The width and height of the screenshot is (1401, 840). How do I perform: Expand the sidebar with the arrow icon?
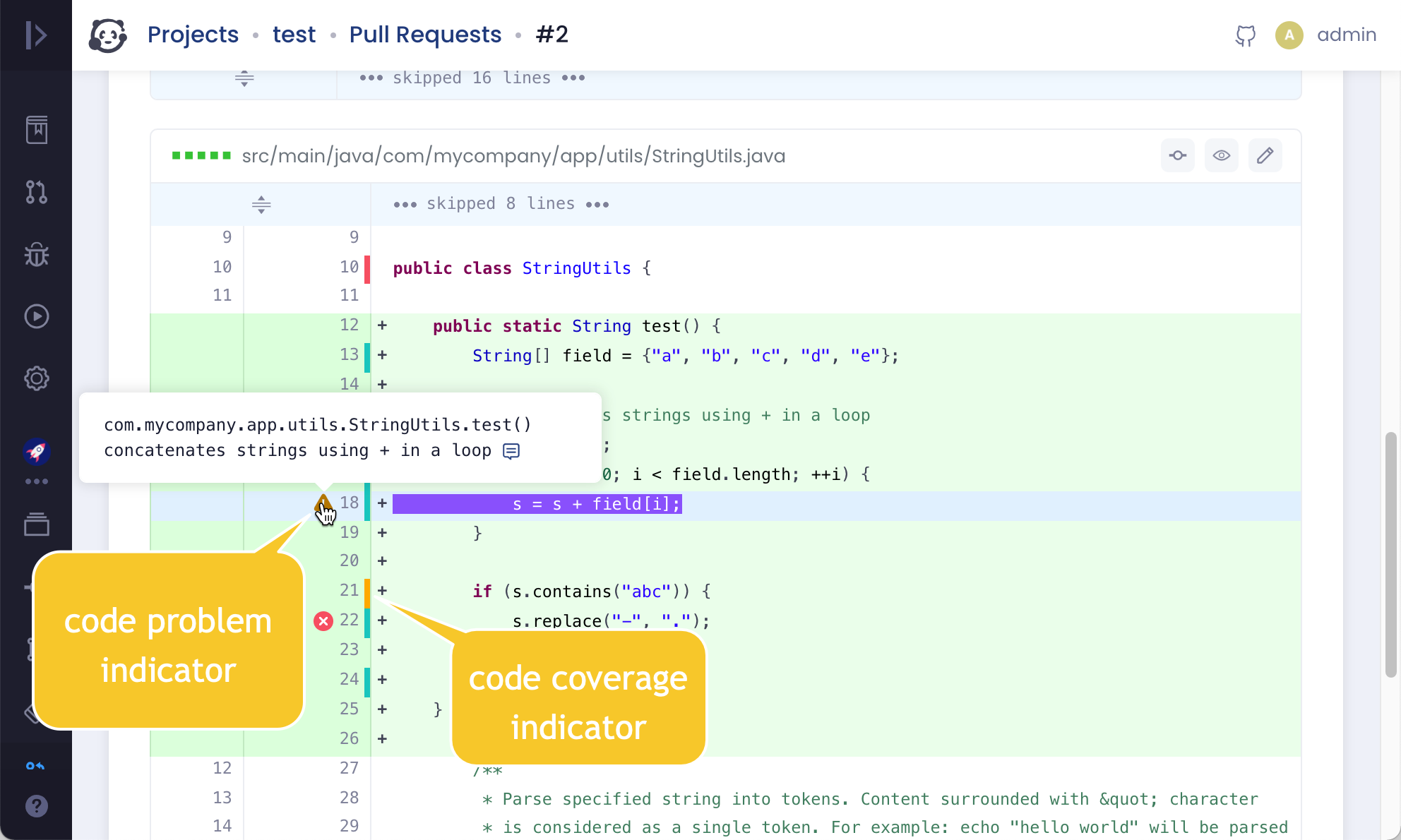tap(36, 35)
